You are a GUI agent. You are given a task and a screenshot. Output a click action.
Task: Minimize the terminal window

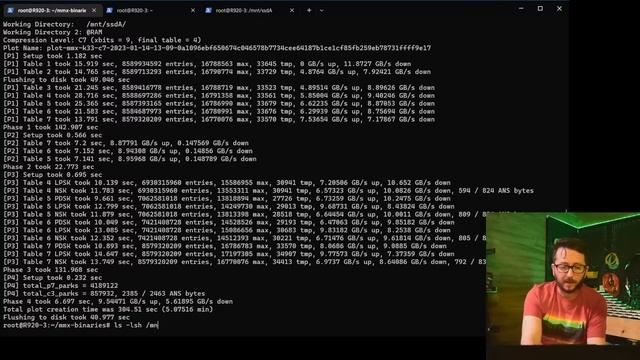click(521, 9)
